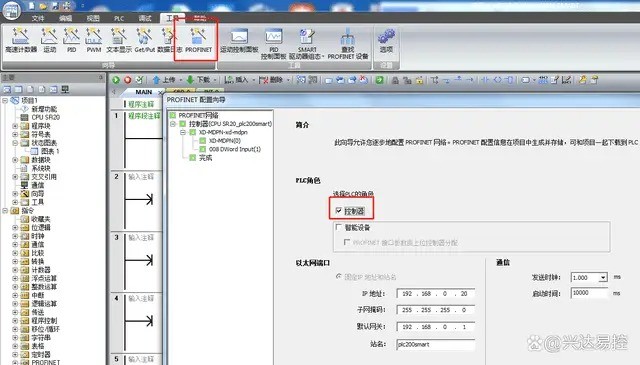Select the fixed IP address radio button
The width and height of the screenshot is (640, 365).
point(338,276)
